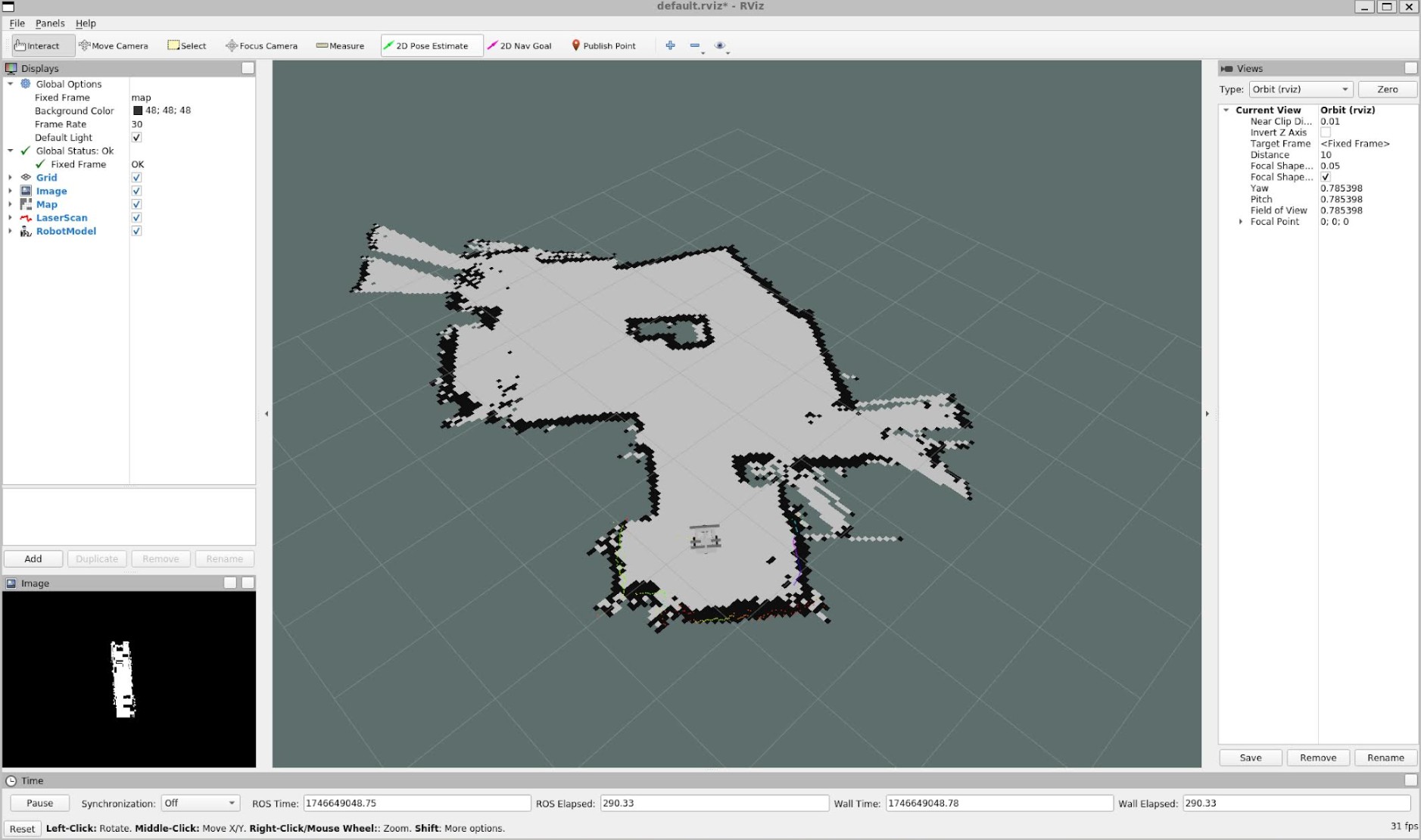The width and height of the screenshot is (1421, 840).
Task: Activate the Focus Camera tool
Action: coord(261,45)
